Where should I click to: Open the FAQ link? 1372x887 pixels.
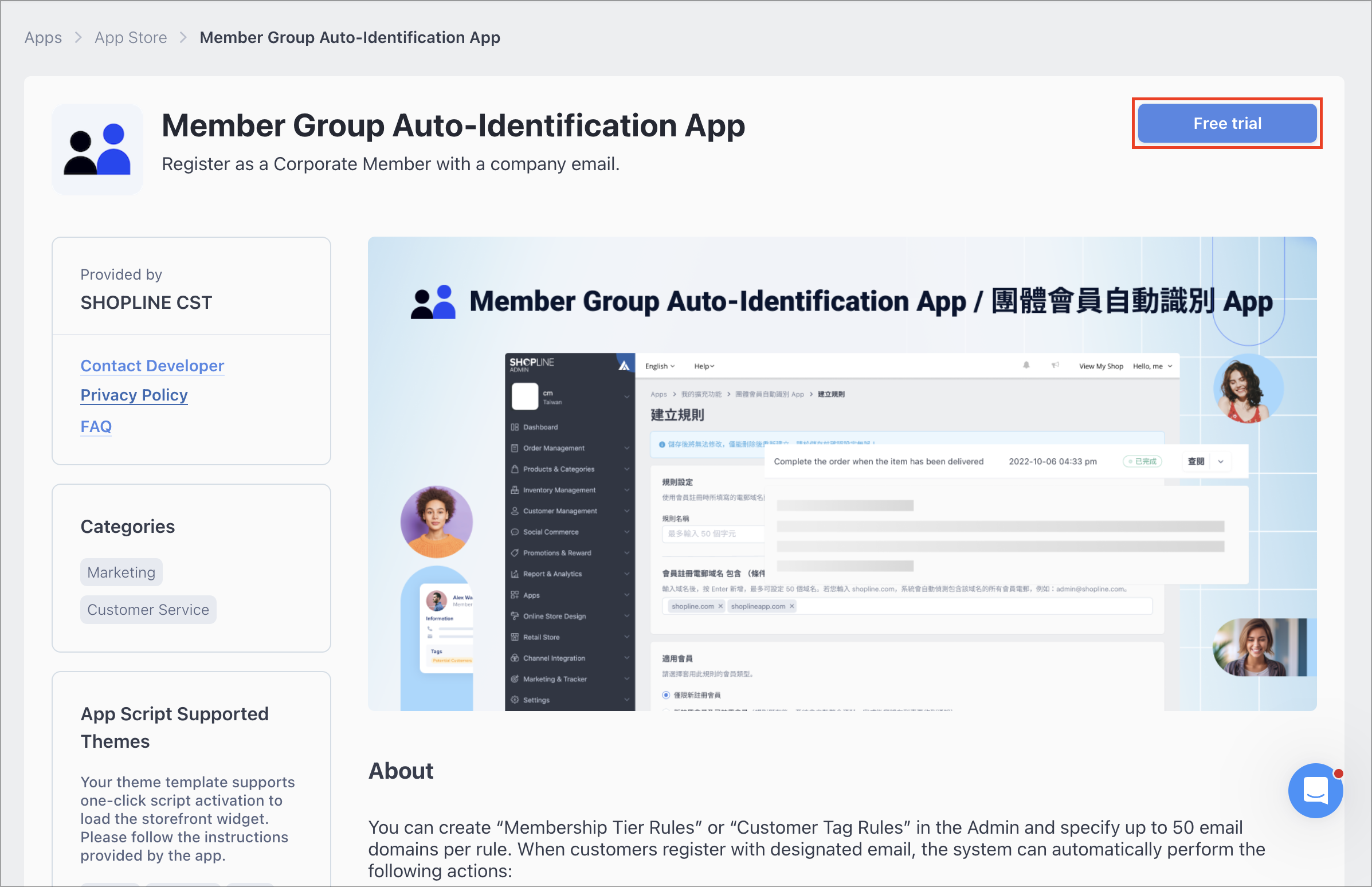(96, 426)
